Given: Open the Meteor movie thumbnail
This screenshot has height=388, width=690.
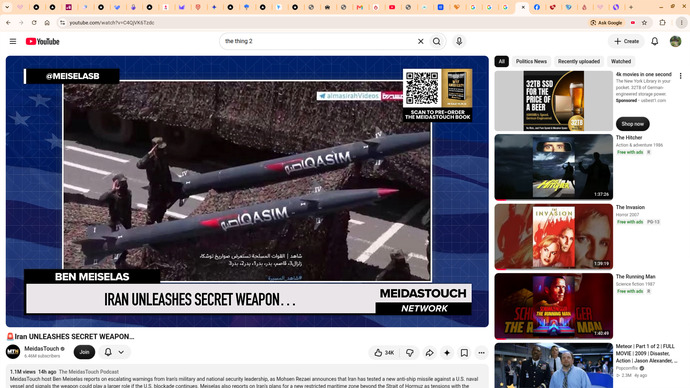Looking at the screenshot, I should (554, 366).
